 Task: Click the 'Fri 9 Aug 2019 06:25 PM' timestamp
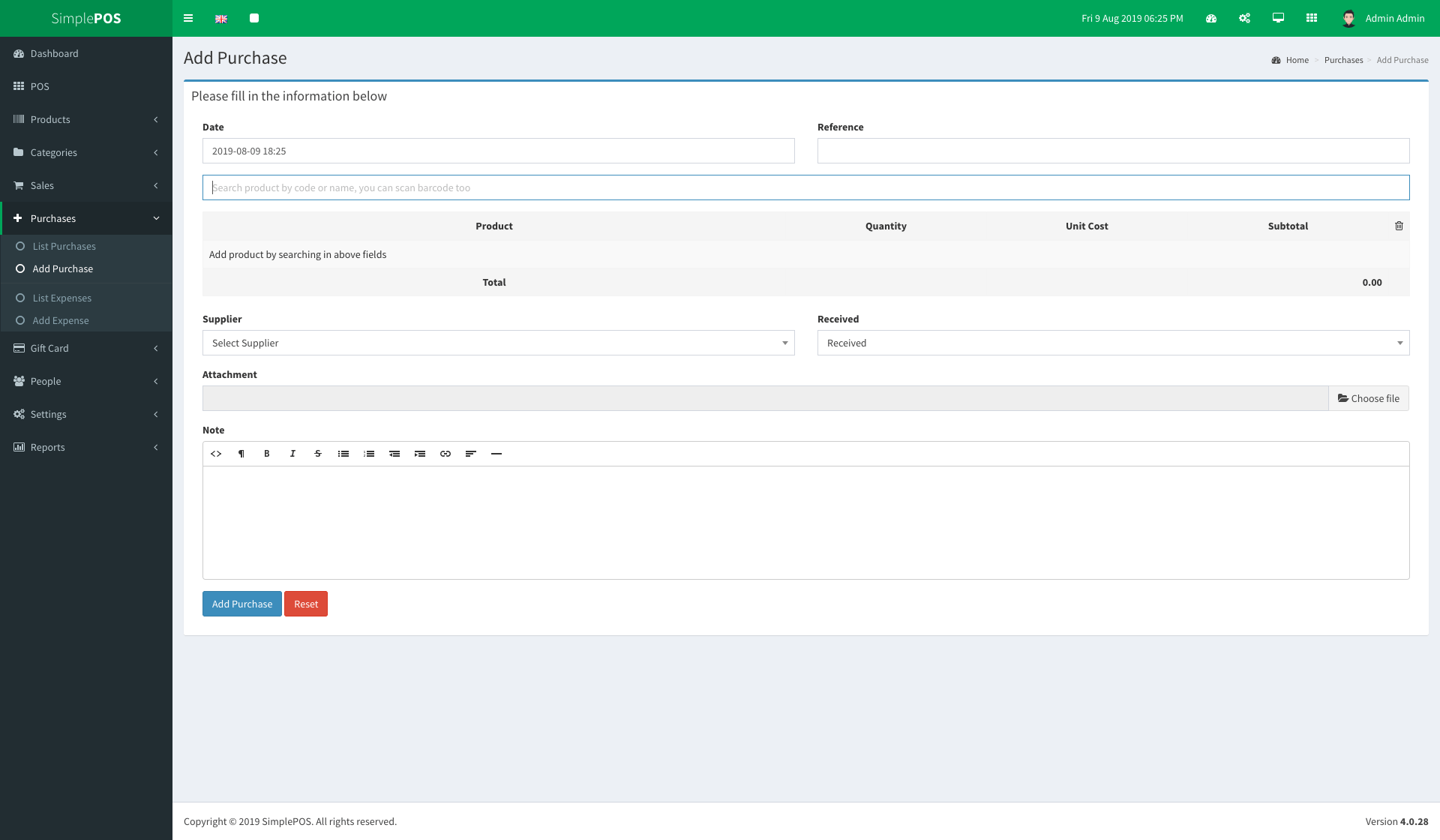pos(1132,18)
